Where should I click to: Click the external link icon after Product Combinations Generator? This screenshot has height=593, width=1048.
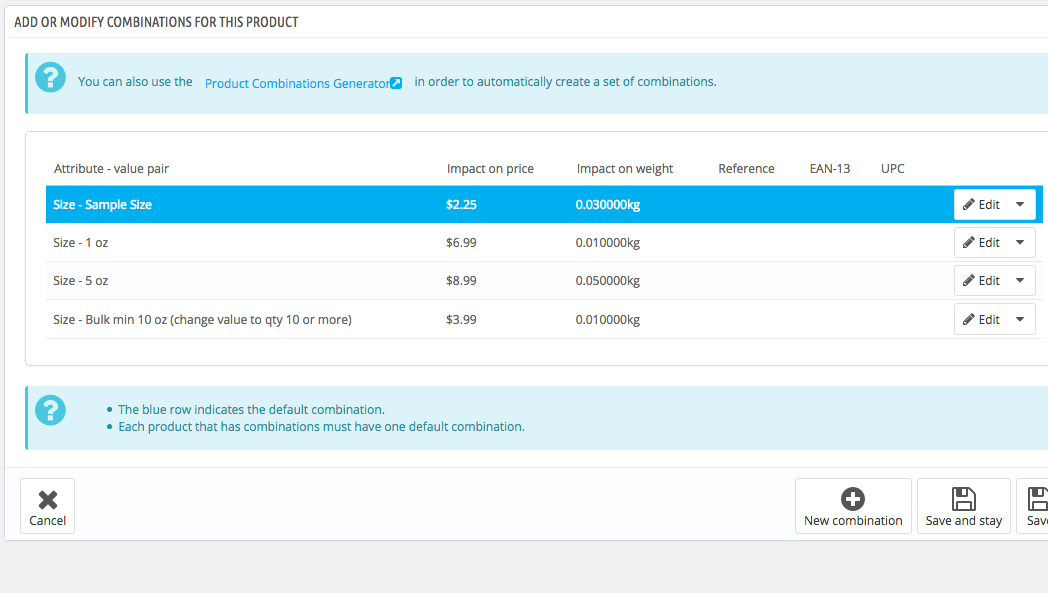click(x=396, y=83)
